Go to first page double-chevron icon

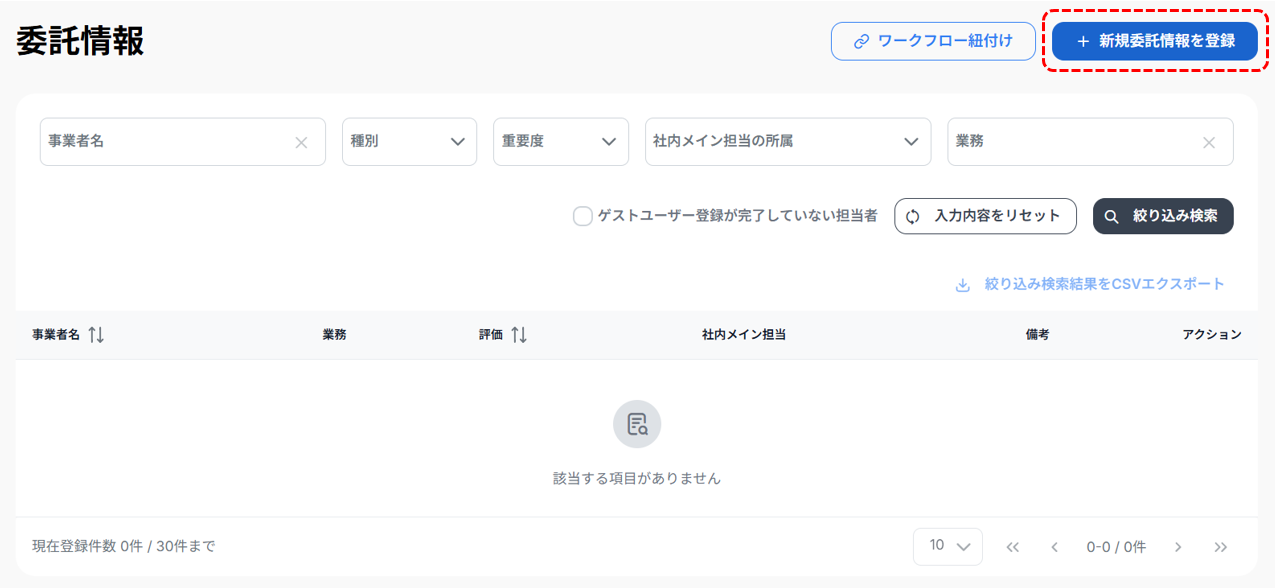point(1012,547)
